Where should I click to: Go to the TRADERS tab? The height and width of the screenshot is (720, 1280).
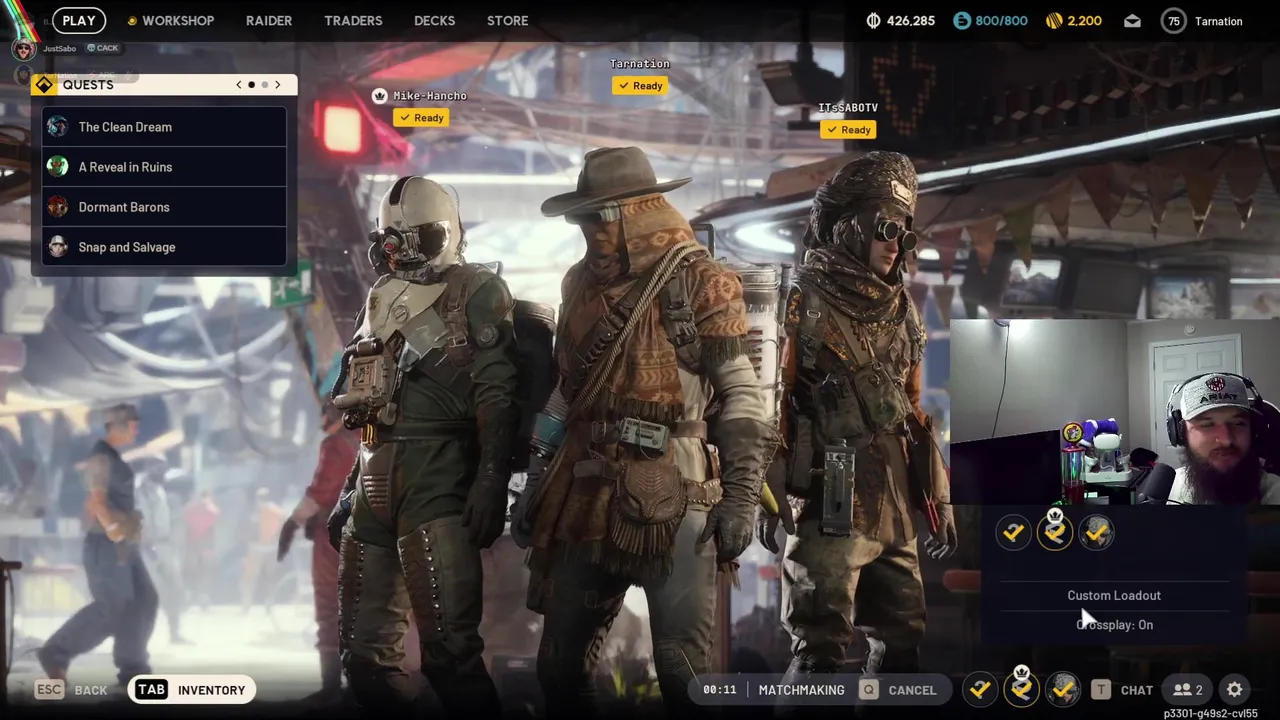353,20
